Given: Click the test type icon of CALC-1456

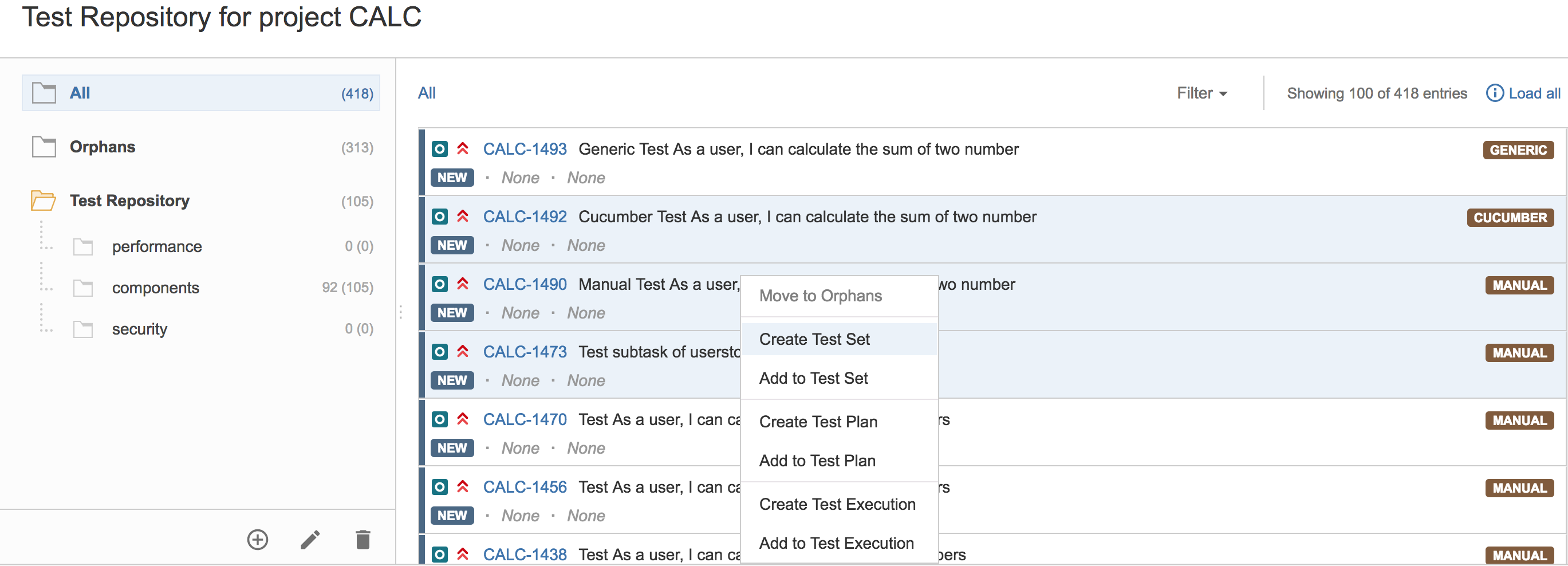Looking at the screenshot, I should click(x=439, y=487).
